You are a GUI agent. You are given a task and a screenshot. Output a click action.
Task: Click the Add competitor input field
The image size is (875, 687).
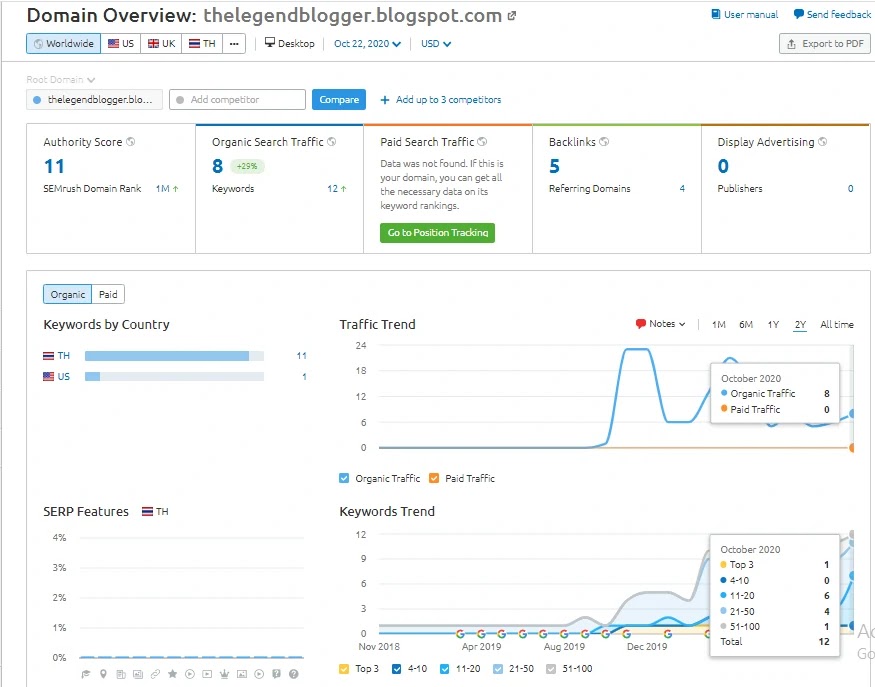[237, 99]
